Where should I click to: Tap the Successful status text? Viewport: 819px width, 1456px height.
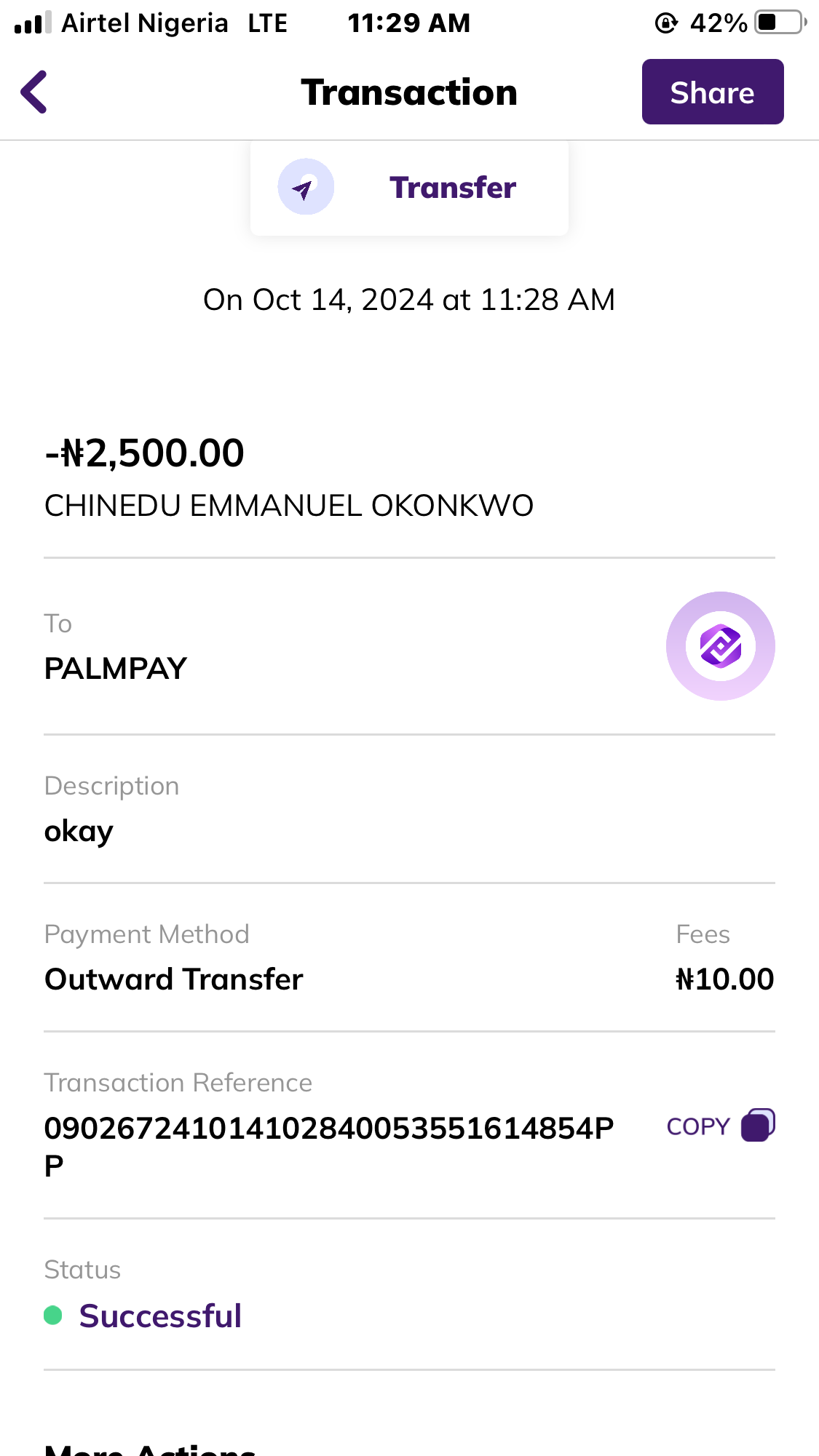pyautogui.click(x=160, y=1316)
